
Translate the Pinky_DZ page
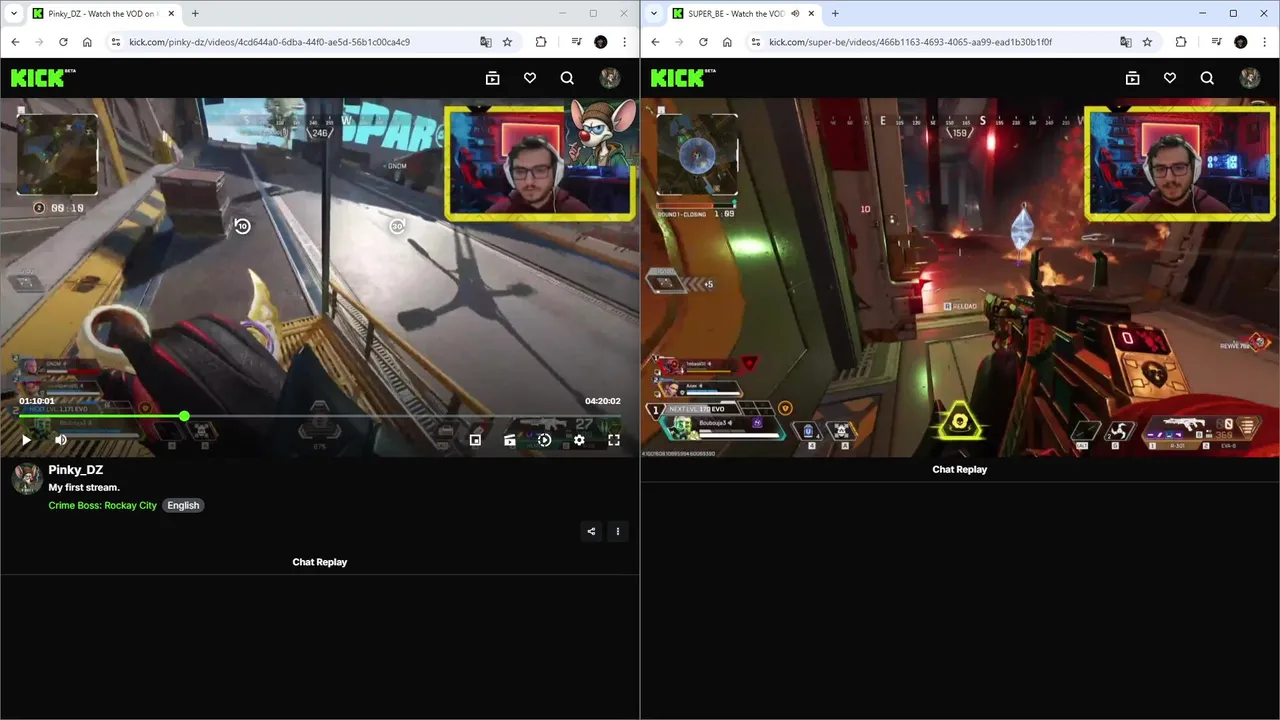486,42
